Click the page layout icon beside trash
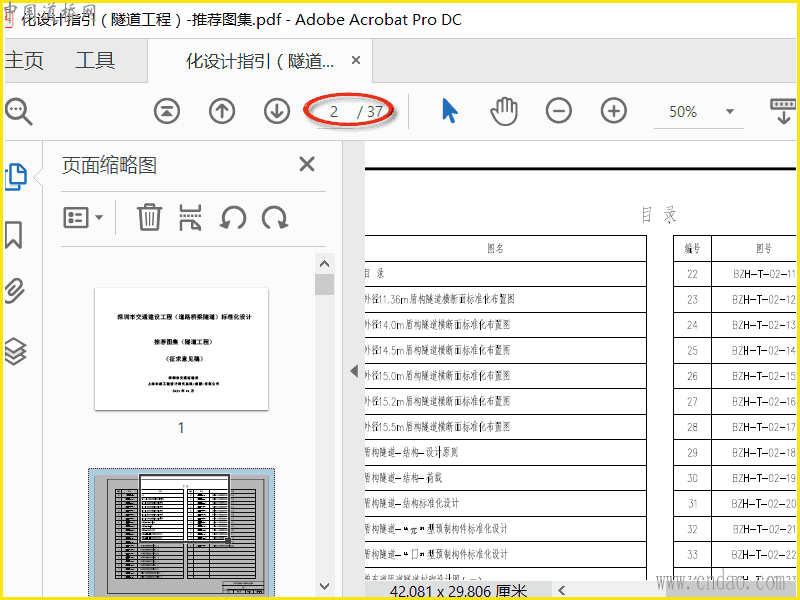The image size is (800, 600). [x=190, y=217]
